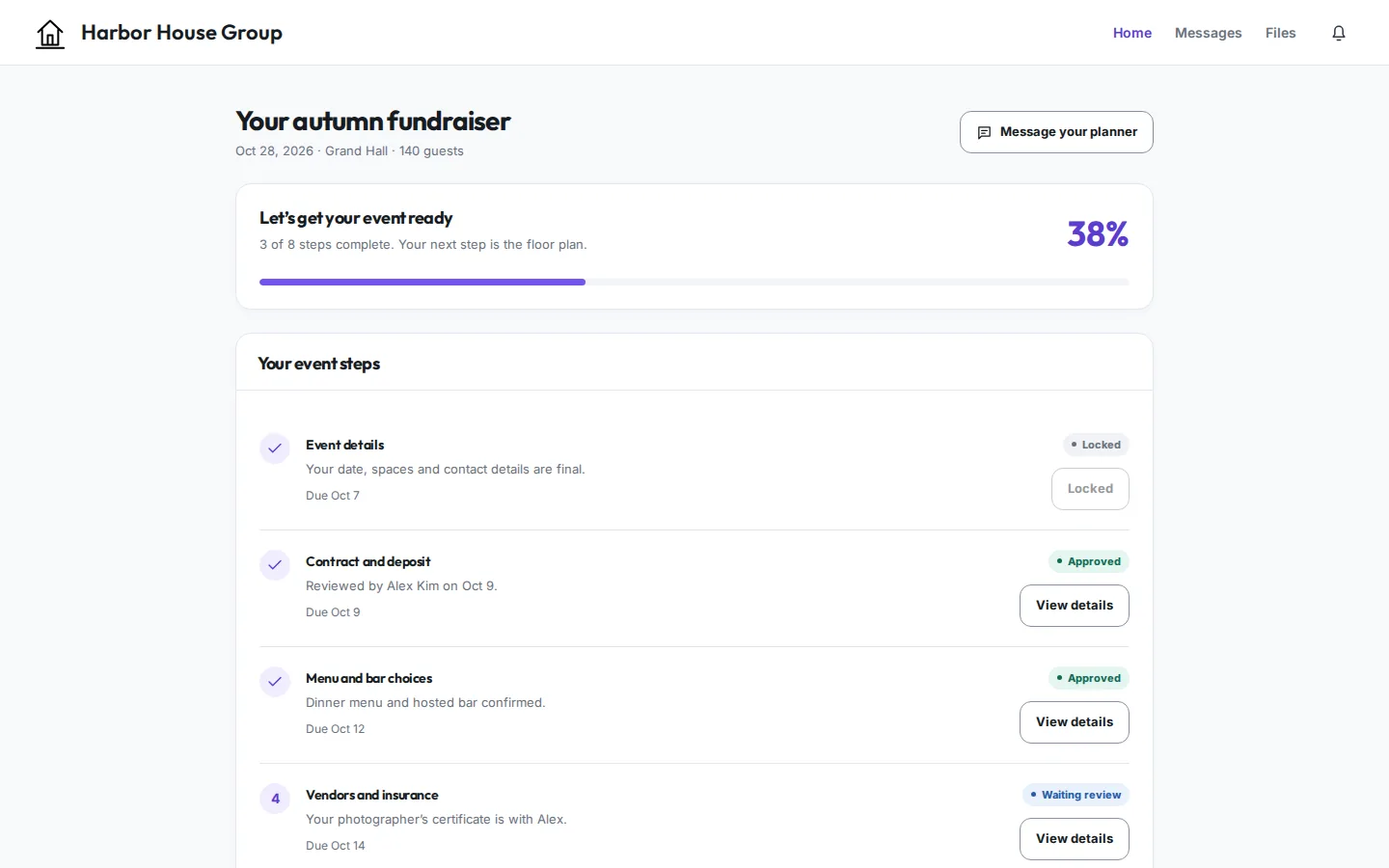Click the text 'Due Oct 12'

coord(336,729)
